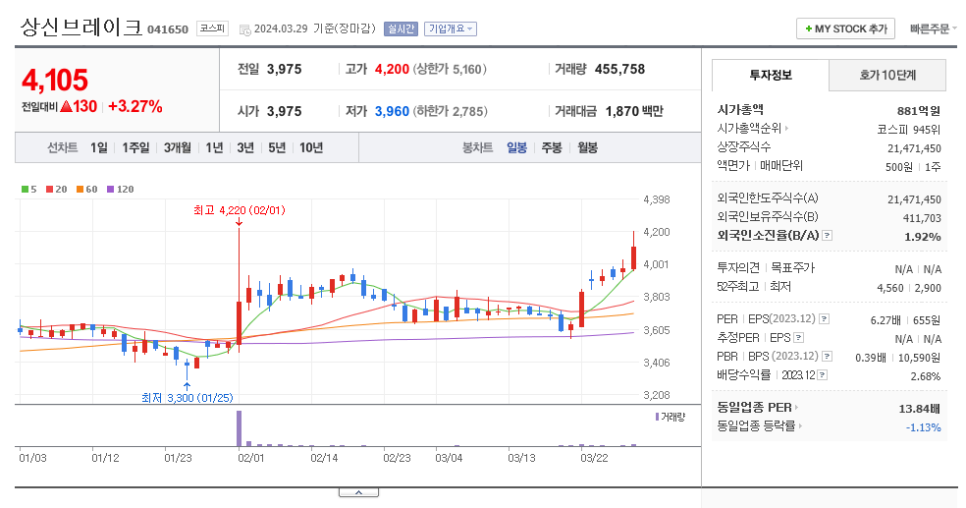Viewport: 966px width, 508px height.
Task: Click the red 20-day moving average swatch
Action: pyautogui.click(x=49, y=189)
